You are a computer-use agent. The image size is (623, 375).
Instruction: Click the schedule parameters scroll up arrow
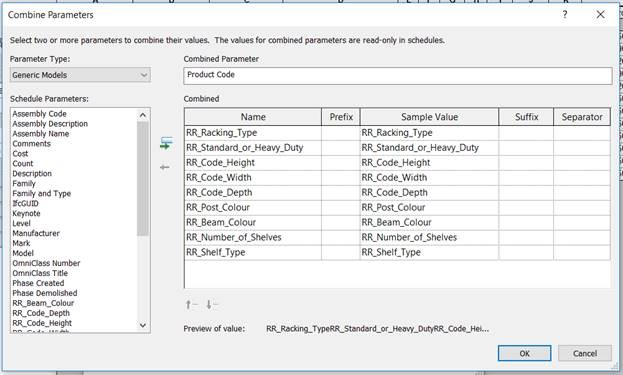coord(143,115)
